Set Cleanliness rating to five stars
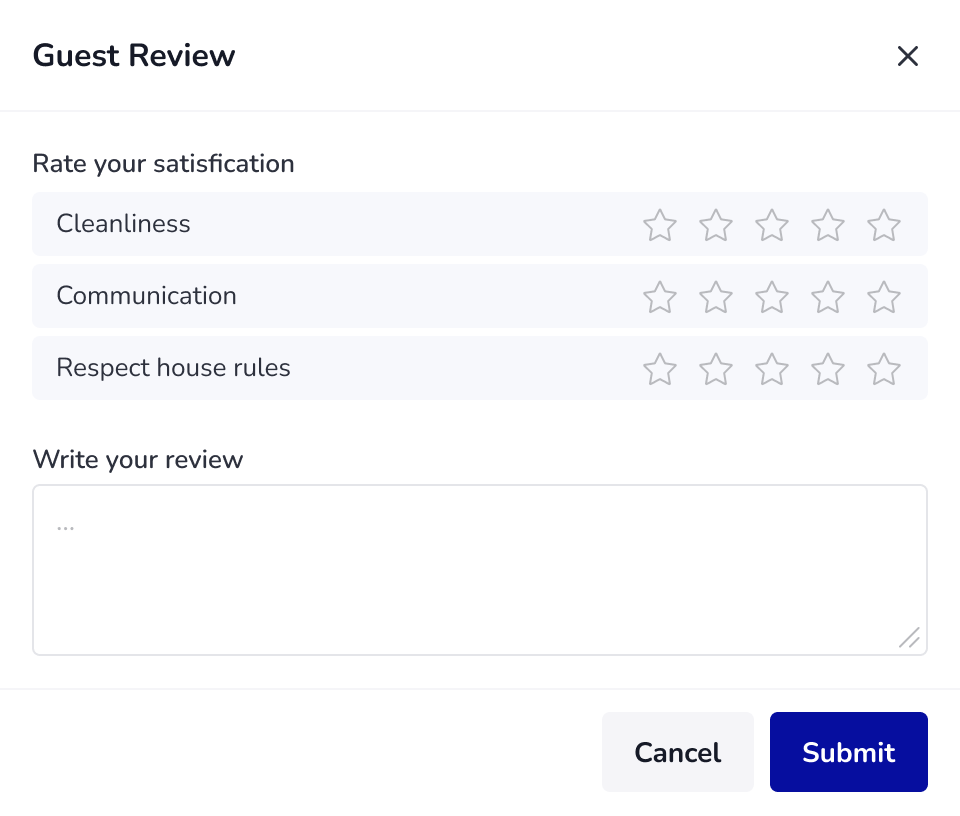960x816 pixels. (883, 225)
